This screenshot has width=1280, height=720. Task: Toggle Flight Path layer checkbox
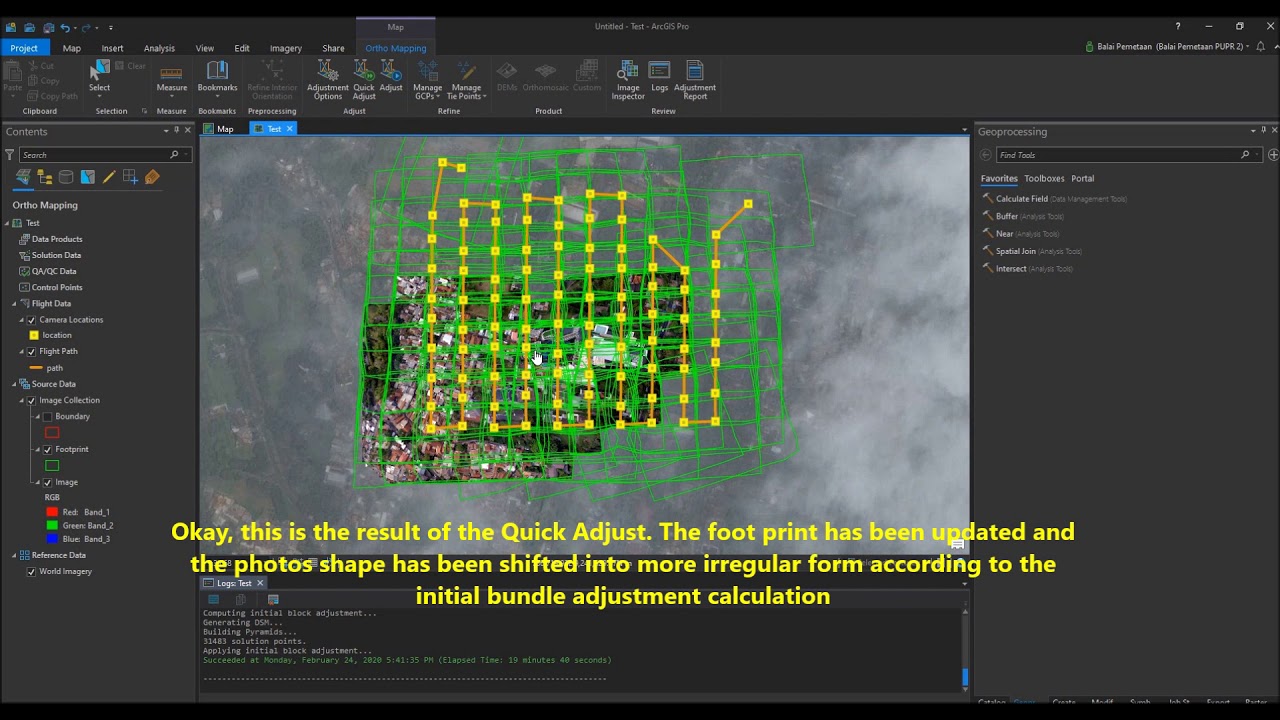pyautogui.click(x=31, y=352)
